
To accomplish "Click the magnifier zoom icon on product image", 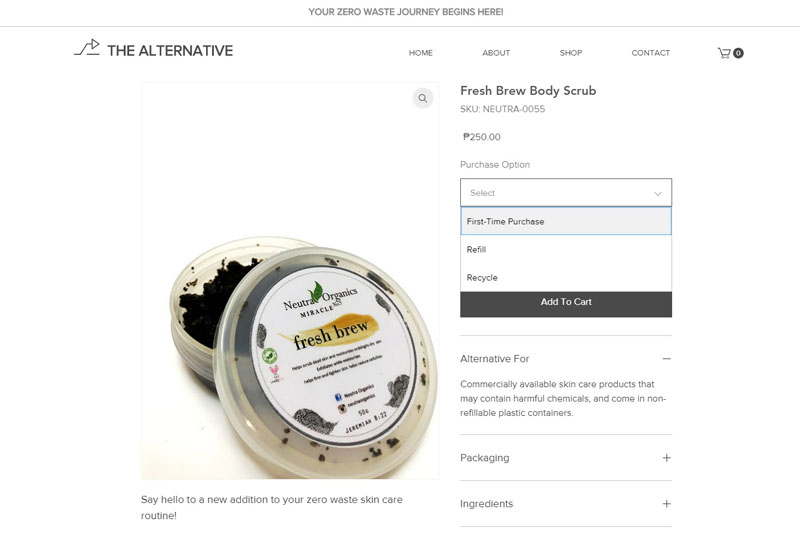I will (423, 98).
